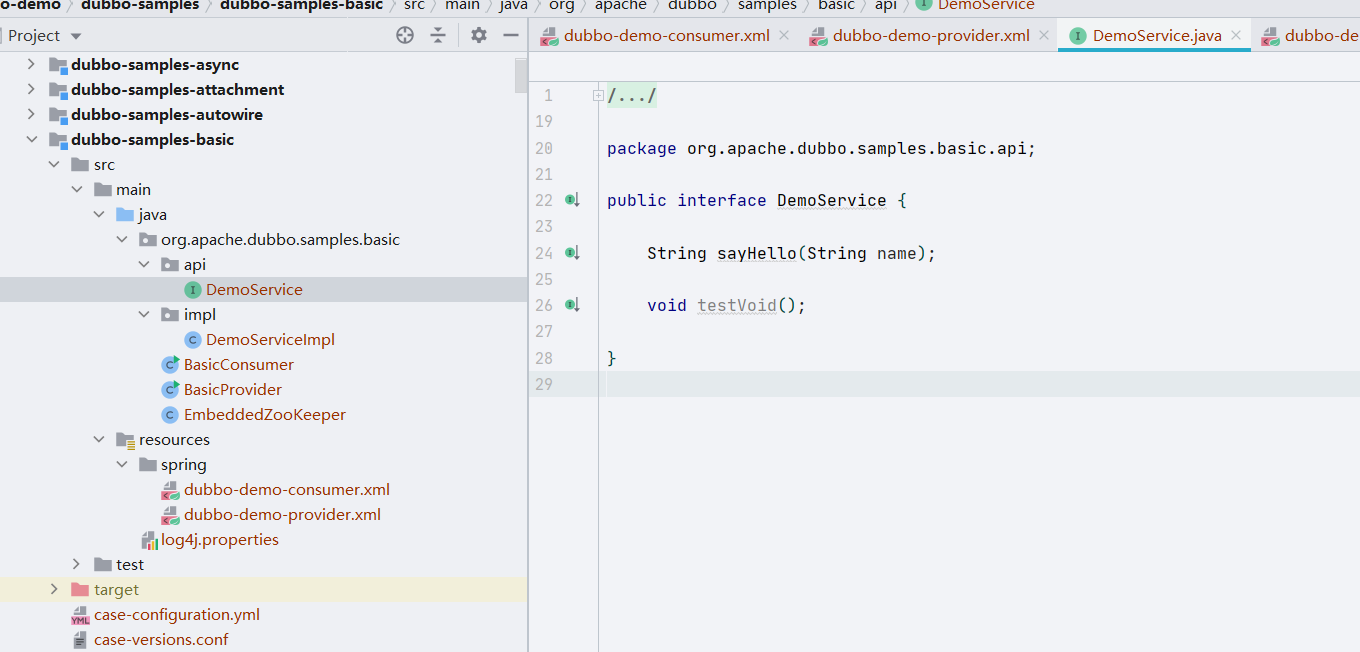Select case-configuration.yml file
Image resolution: width=1360 pixels, height=652 pixels.
177,614
